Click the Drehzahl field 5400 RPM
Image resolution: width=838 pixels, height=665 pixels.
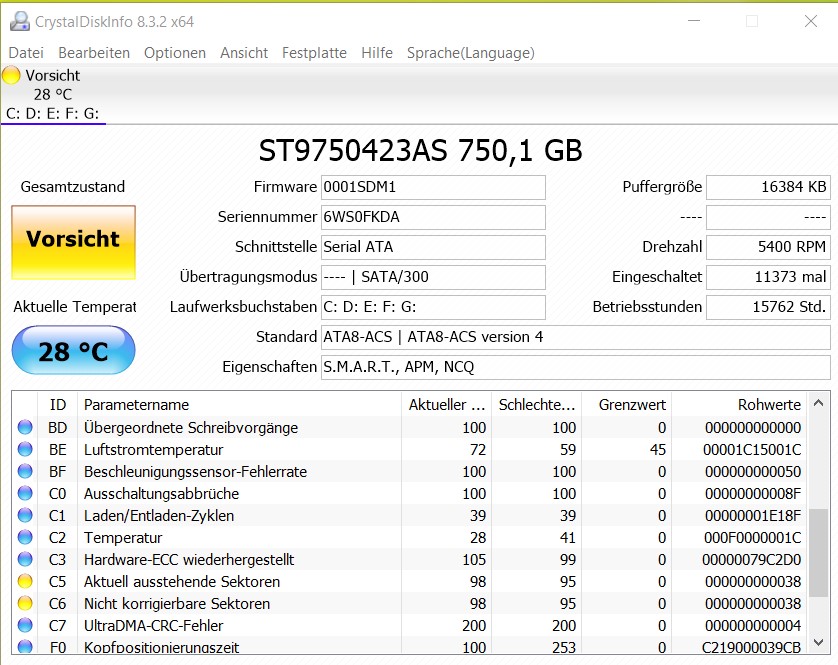pyautogui.click(x=768, y=247)
